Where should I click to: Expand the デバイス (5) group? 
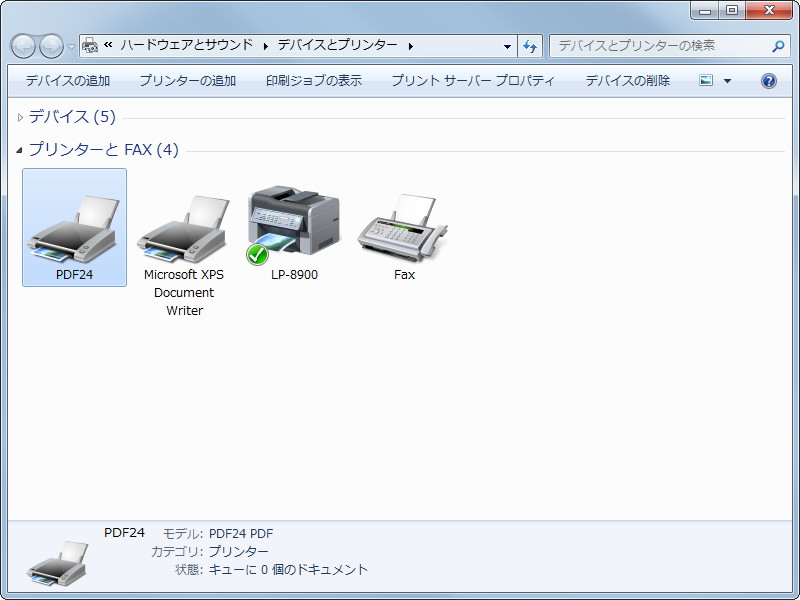pos(20,117)
